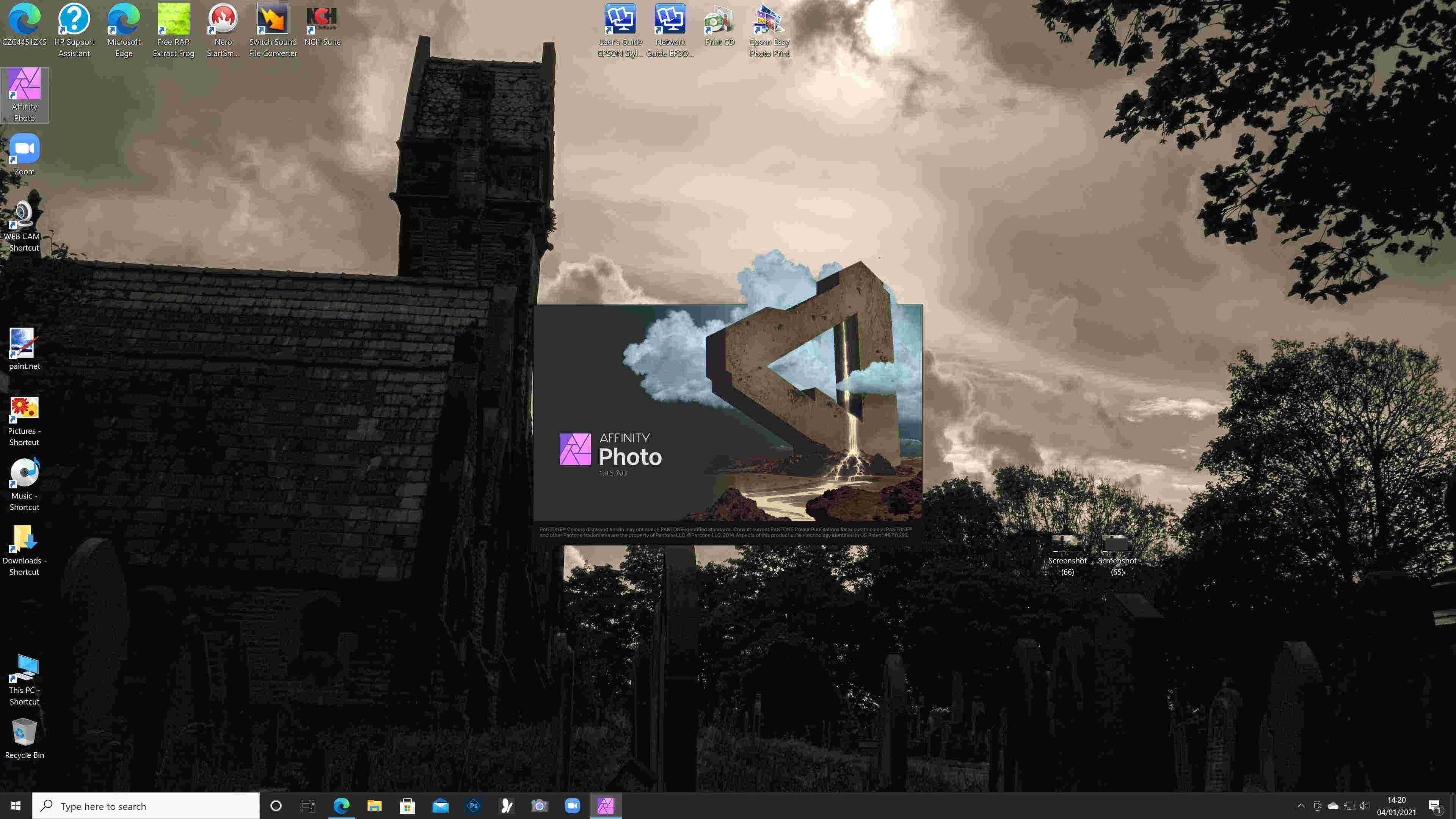Click the Meet Now tray icon

[1317, 805]
